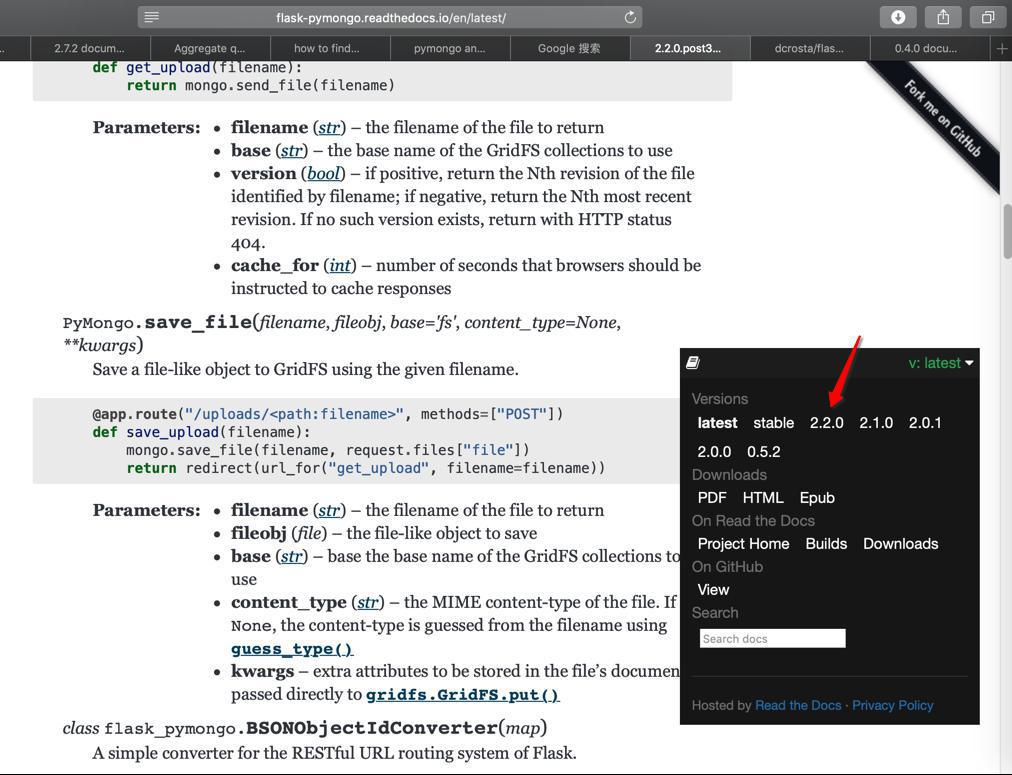
Task: Click the 'str' type link for send_file filename
Action: pyautogui.click(x=329, y=128)
